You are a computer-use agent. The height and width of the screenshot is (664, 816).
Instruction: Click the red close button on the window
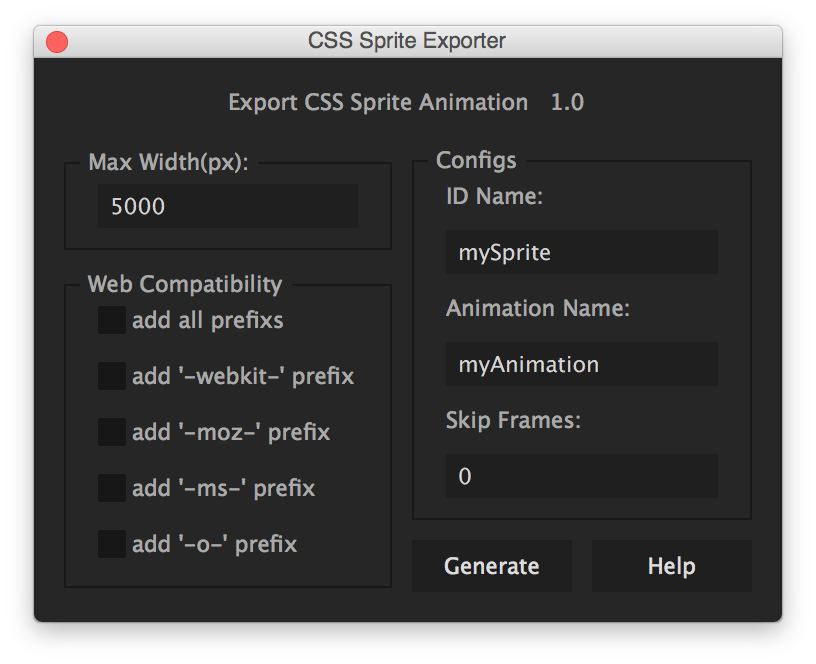(57, 41)
